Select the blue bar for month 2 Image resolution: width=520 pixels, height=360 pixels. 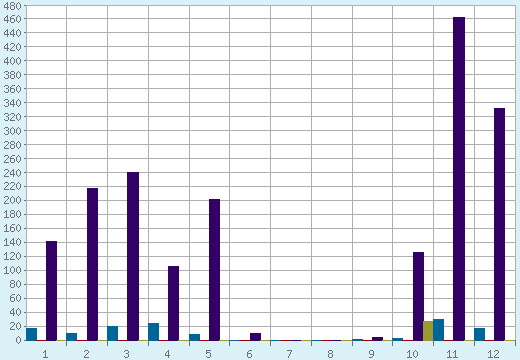[x=72, y=337]
